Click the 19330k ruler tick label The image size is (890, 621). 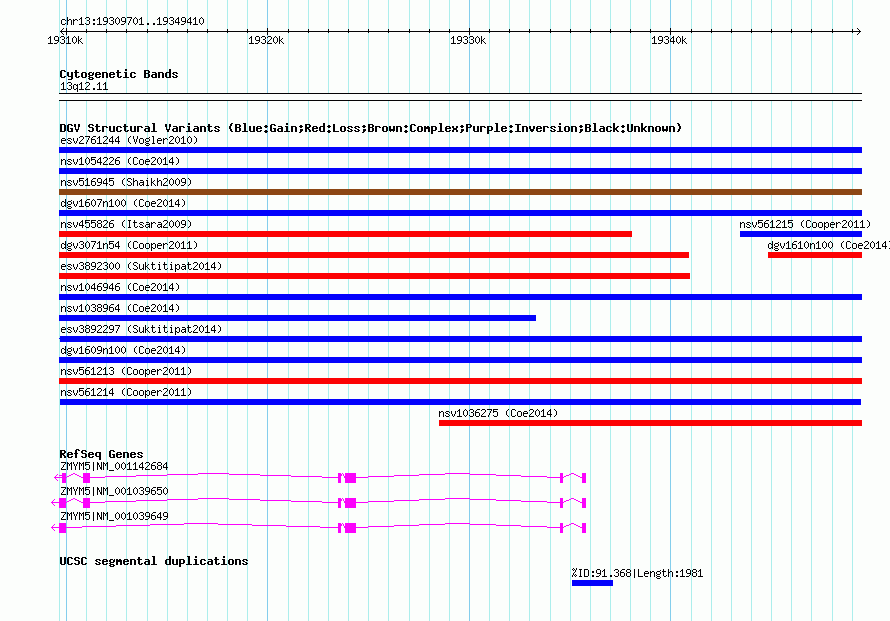point(468,40)
